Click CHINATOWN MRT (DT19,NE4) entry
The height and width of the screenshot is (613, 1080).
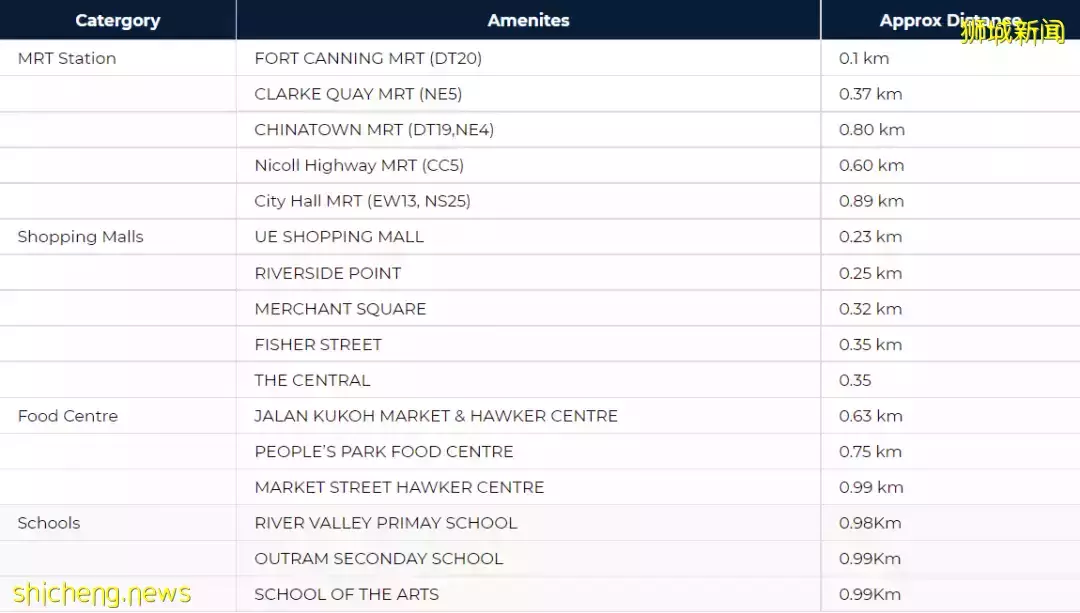pos(374,130)
